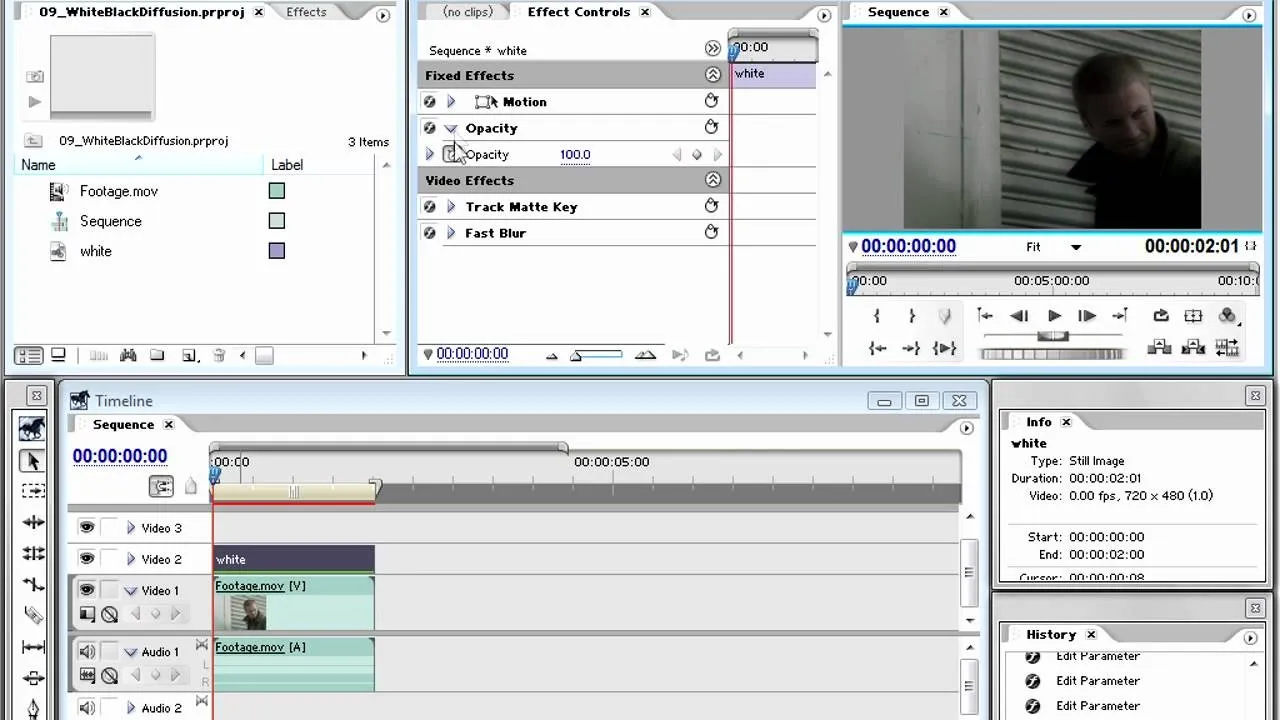
Task: Reset the Fast Blur effect
Action: pos(712,232)
